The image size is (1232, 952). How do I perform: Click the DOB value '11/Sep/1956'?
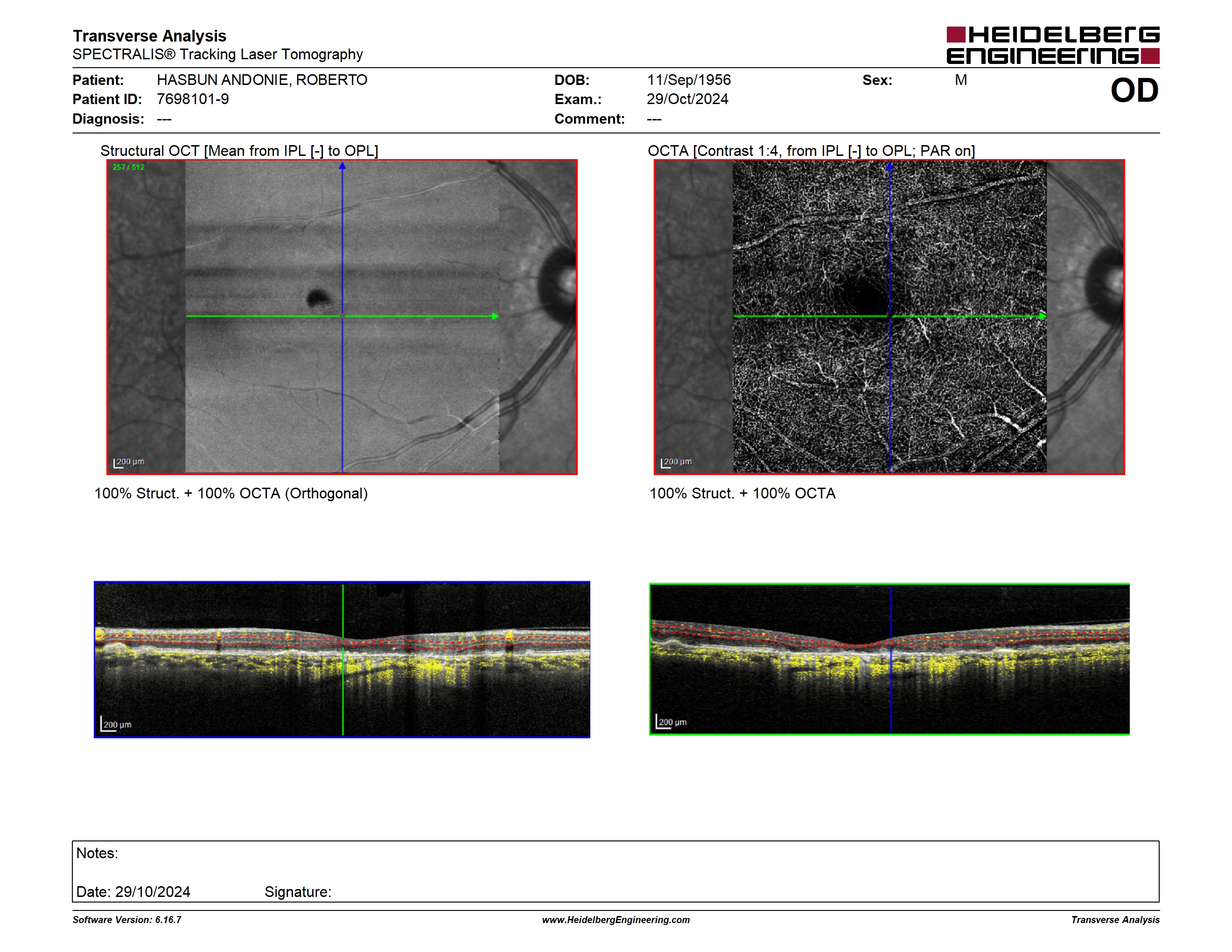(x=689, y=80)
